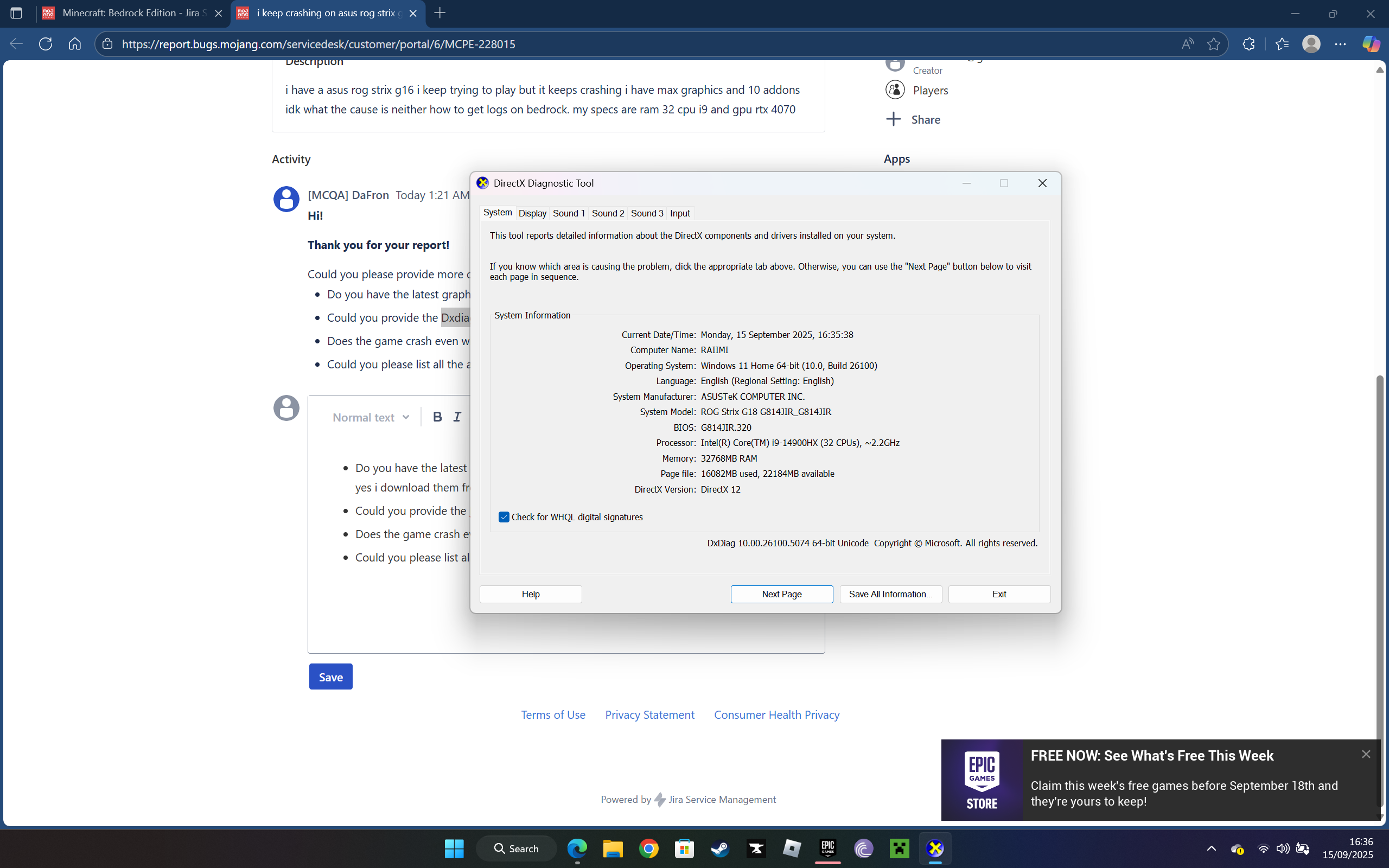Open the Privacy Statement link

[649, 714]
